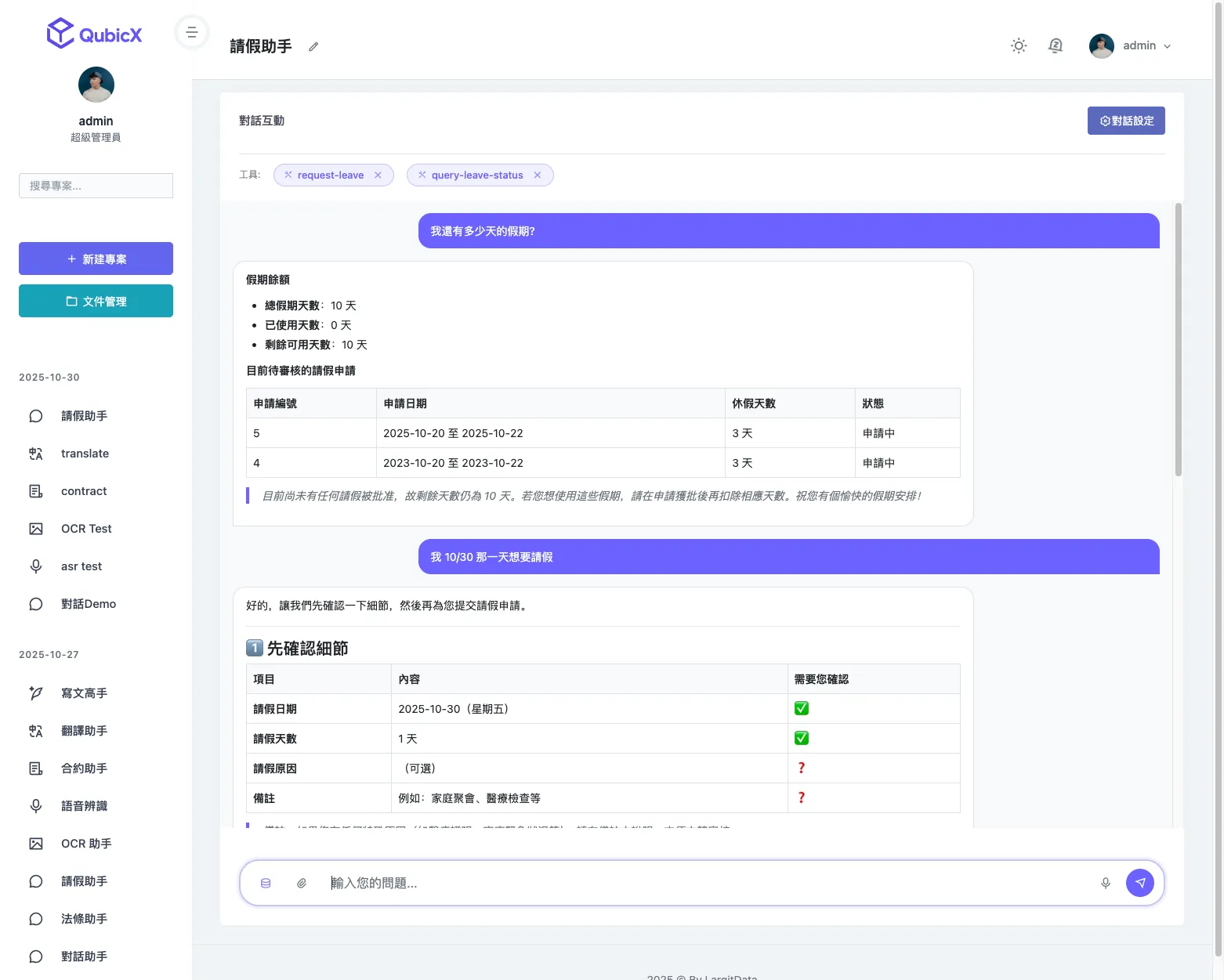The height and width of the screenshot is (980, 1224).
Task: Click the attachment paperclip in the input bar
Action: 302,882
